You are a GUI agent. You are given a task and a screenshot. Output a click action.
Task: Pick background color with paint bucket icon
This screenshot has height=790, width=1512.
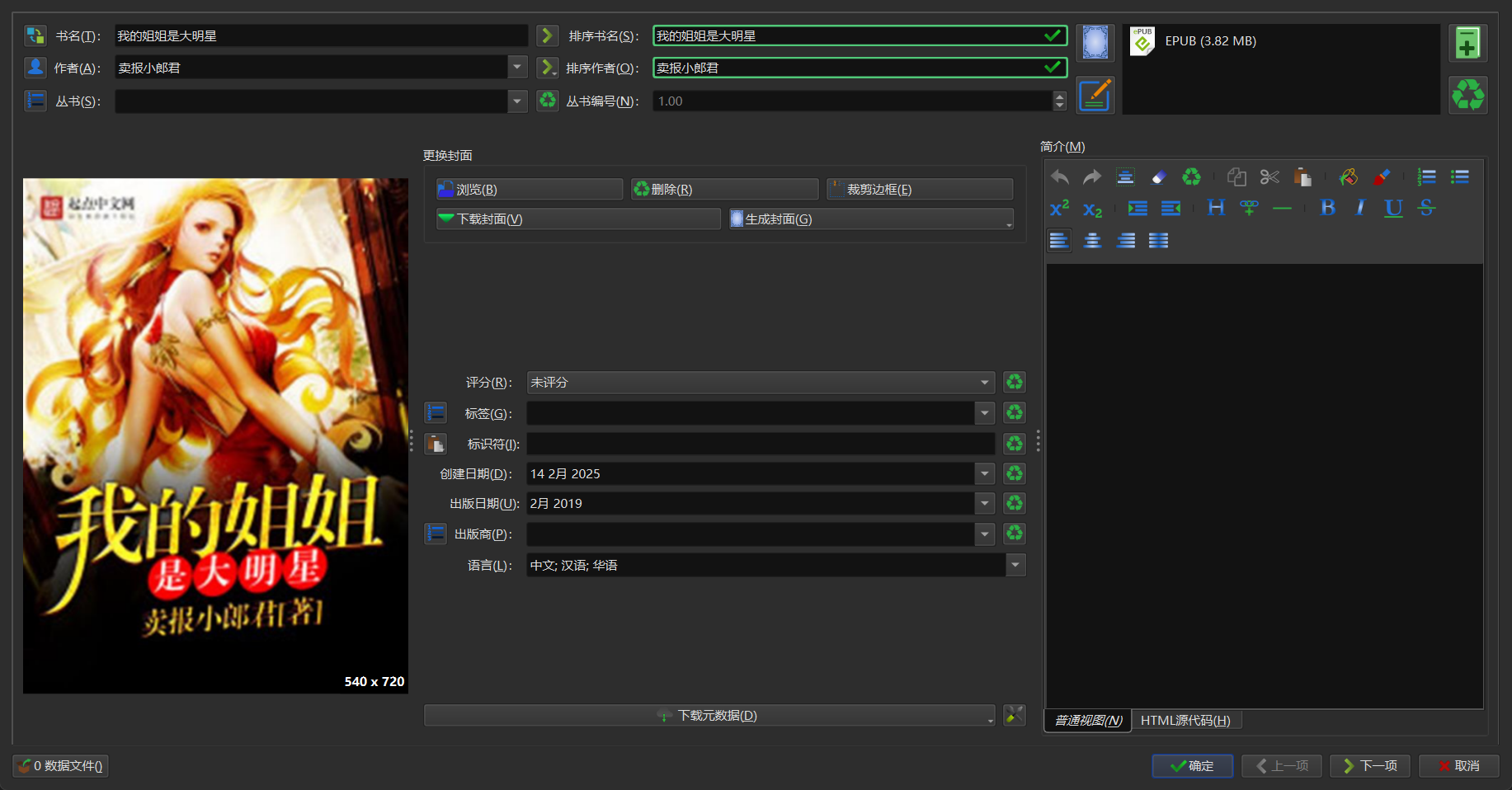pyautogui.click(x=1349, y=176)
